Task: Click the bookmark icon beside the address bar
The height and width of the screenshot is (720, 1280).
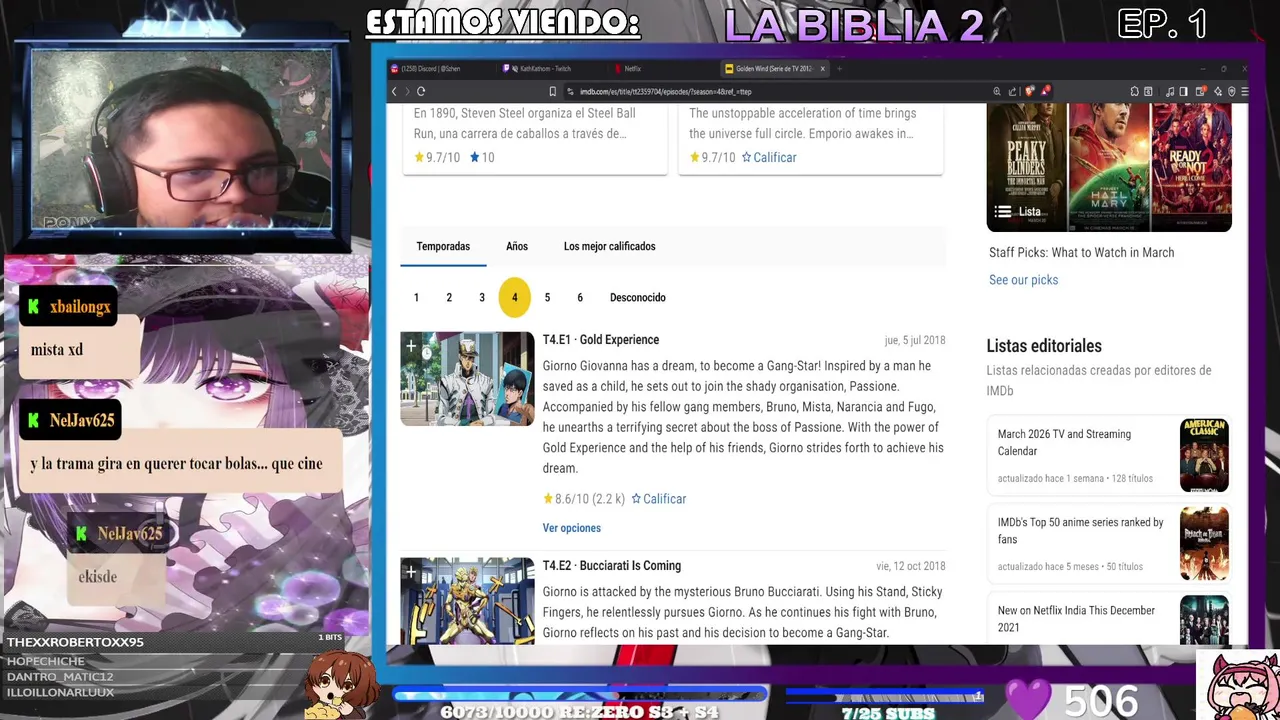Action: click(552, 91)
